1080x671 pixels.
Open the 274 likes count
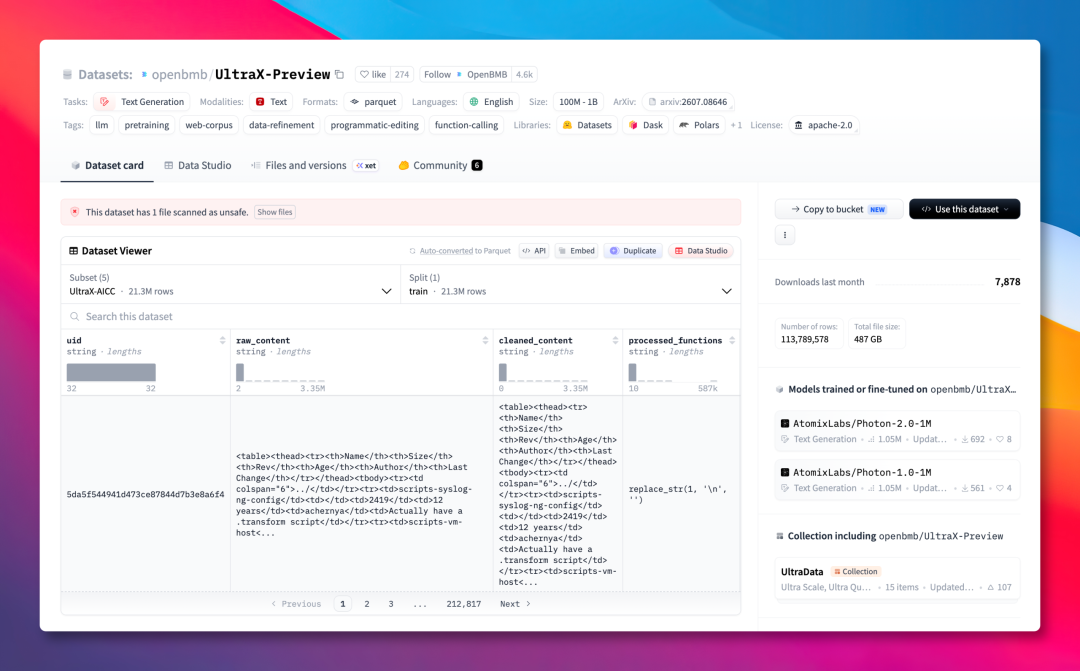(402, 74)
